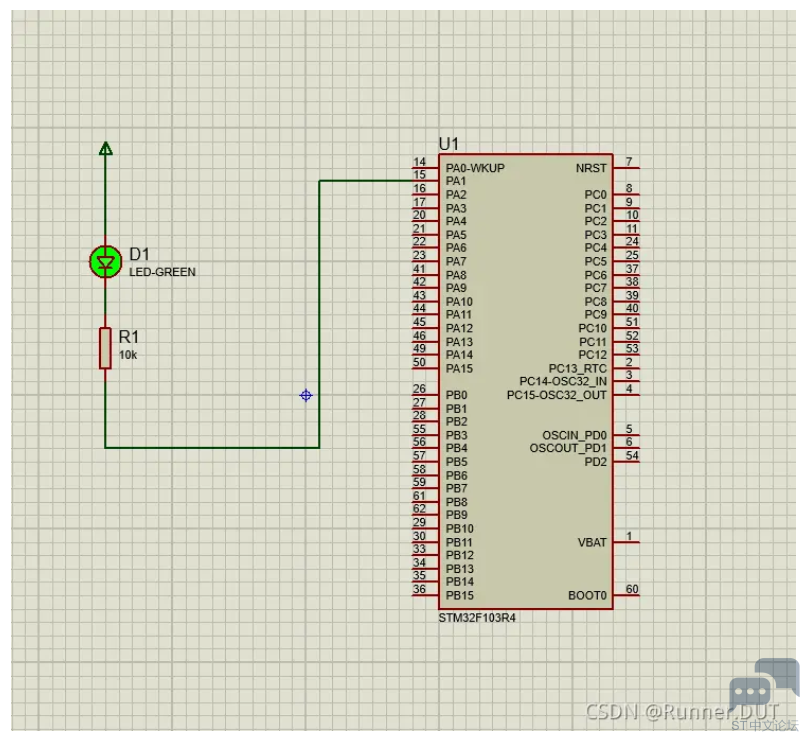Click the BOOT0 pin label
The width and height of the screenshot is (808, 741).
click(x=587, y=596)
